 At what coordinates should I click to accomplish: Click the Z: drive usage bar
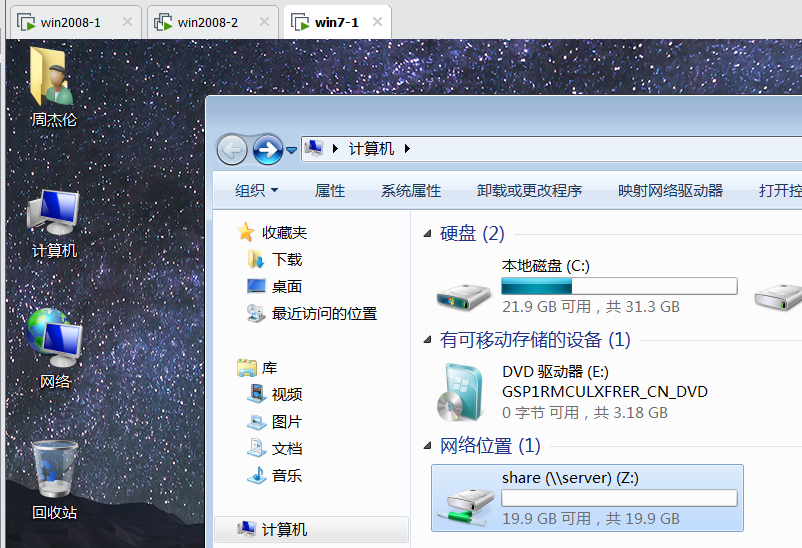[x=619, y=498]
